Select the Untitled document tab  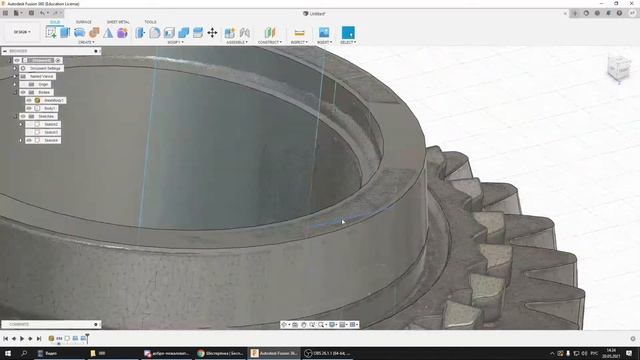pyautogui.click(x=314, y=13)
